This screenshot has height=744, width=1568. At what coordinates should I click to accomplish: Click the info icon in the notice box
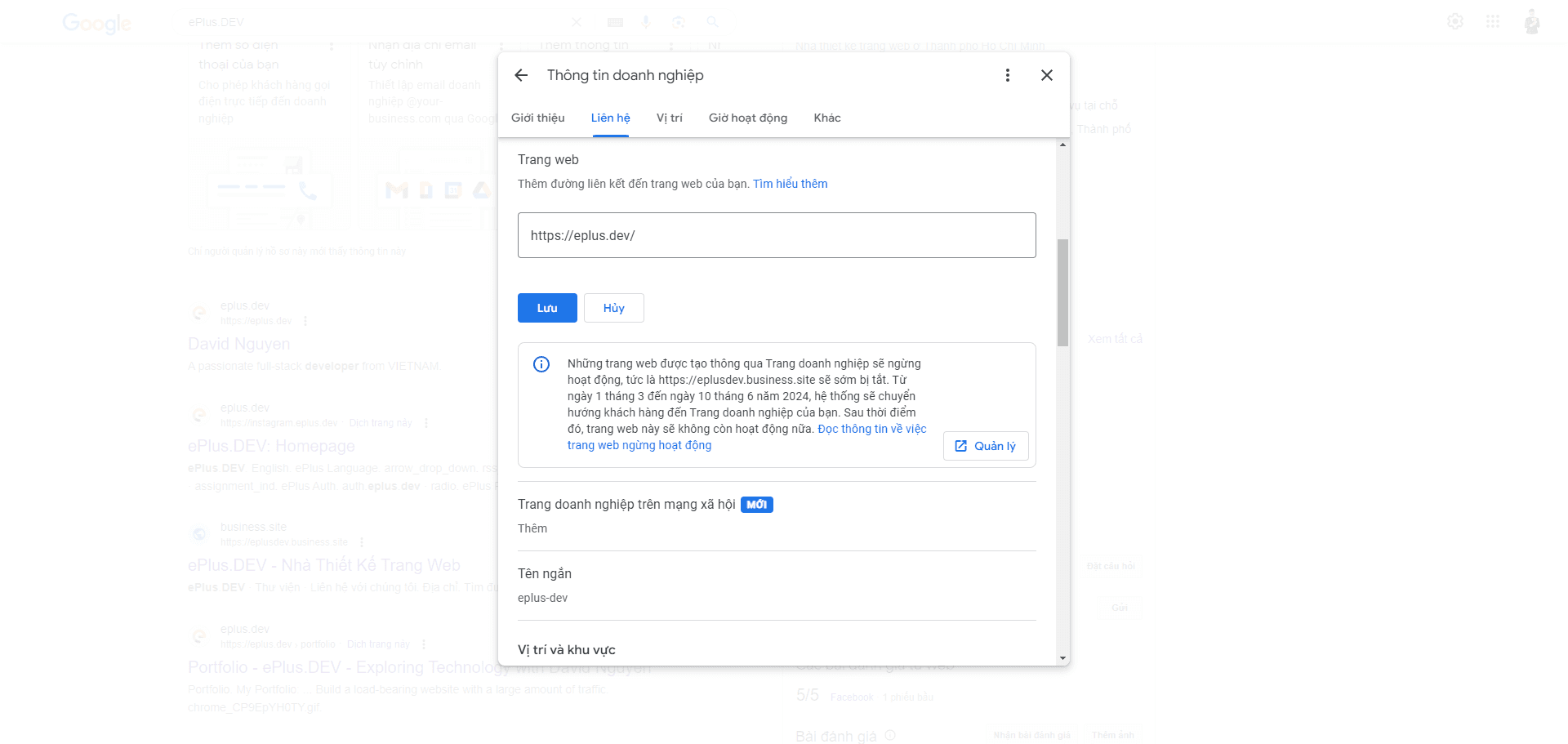coord(541,364)
